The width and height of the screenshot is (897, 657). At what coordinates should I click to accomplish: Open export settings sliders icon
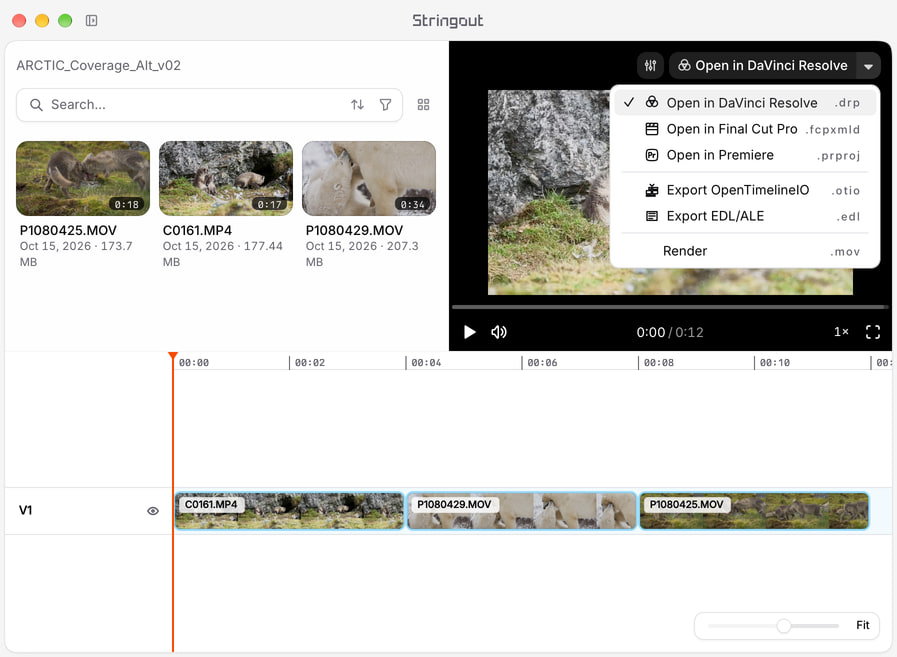(650, 66)
